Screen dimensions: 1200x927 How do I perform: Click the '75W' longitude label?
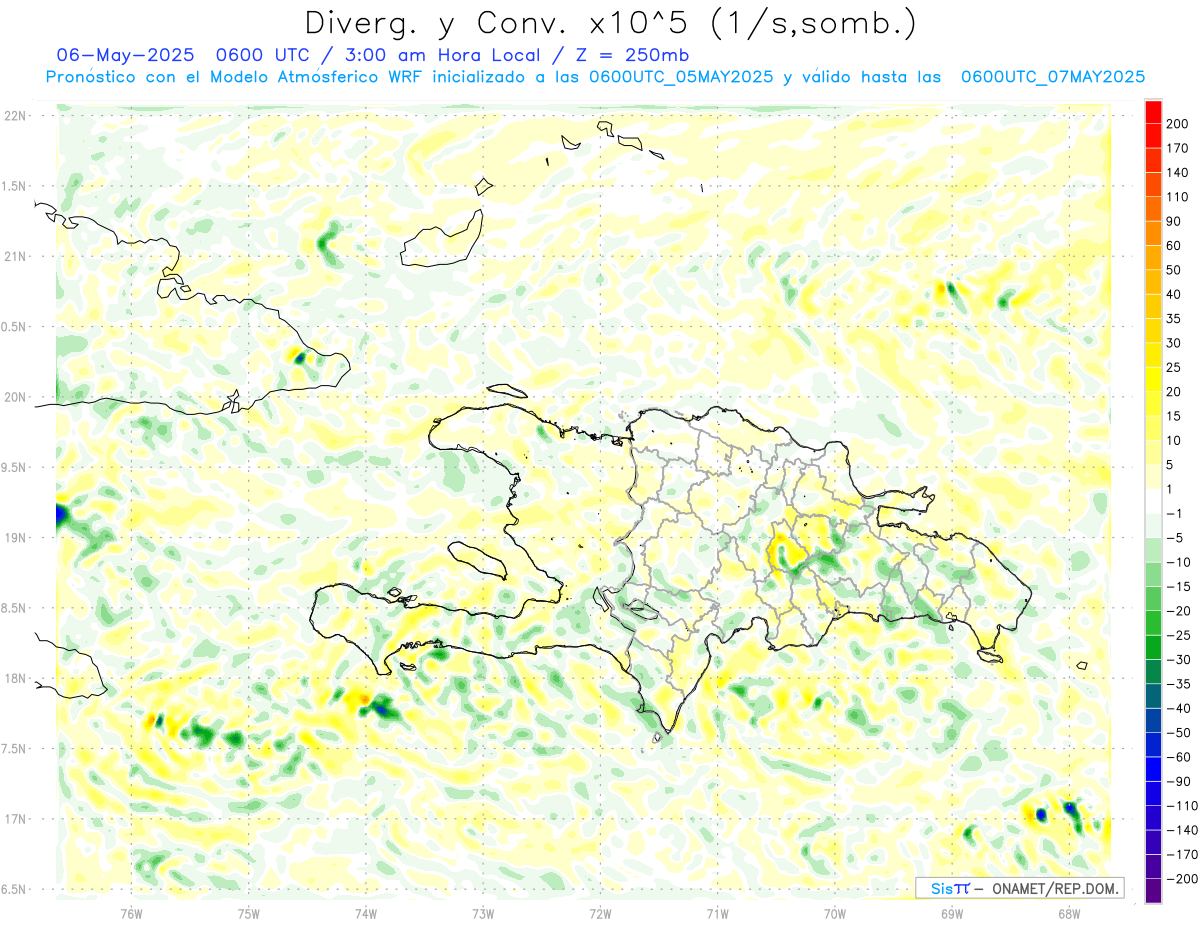249,913
